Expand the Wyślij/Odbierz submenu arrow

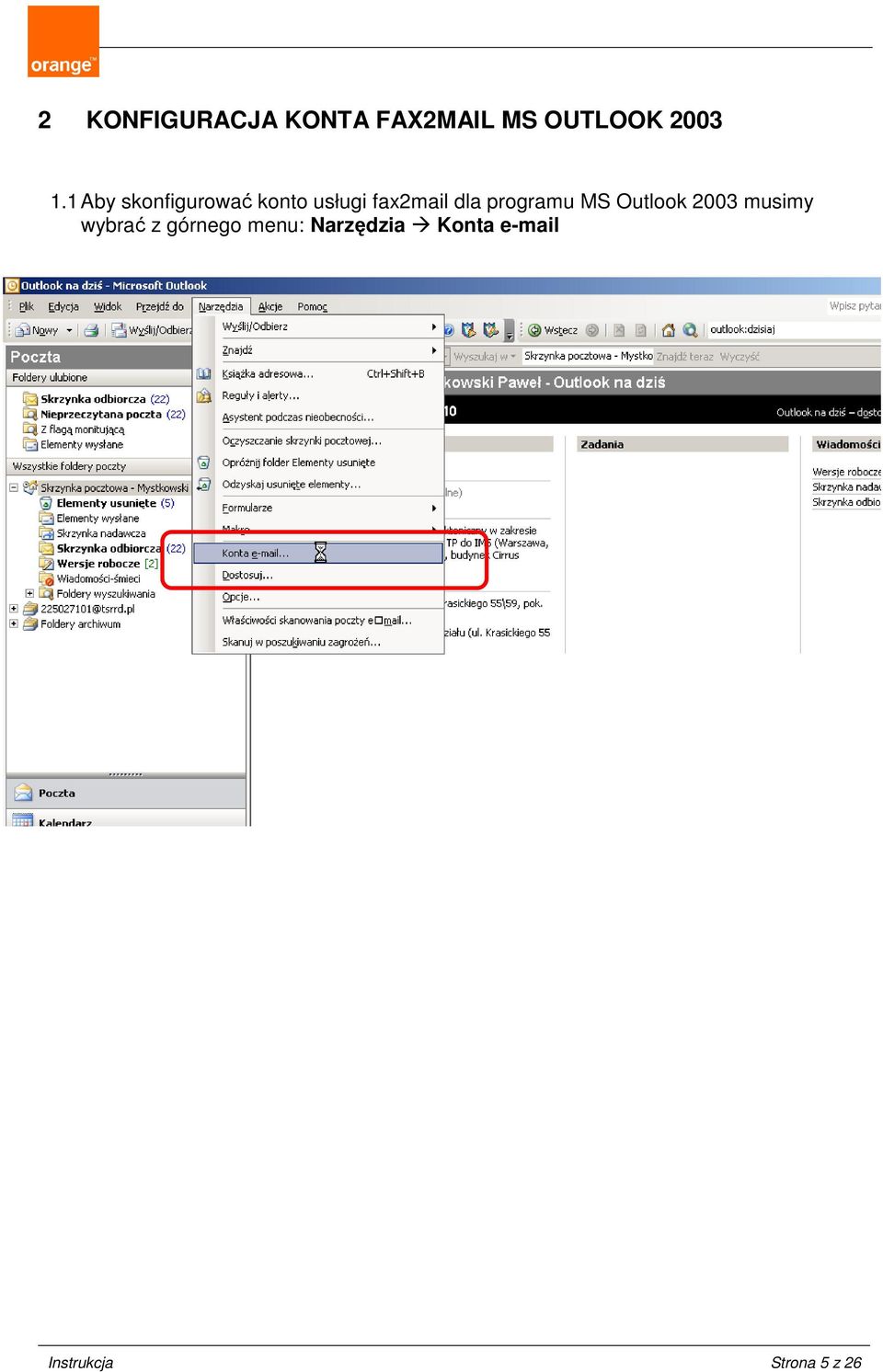pos(434,326)
